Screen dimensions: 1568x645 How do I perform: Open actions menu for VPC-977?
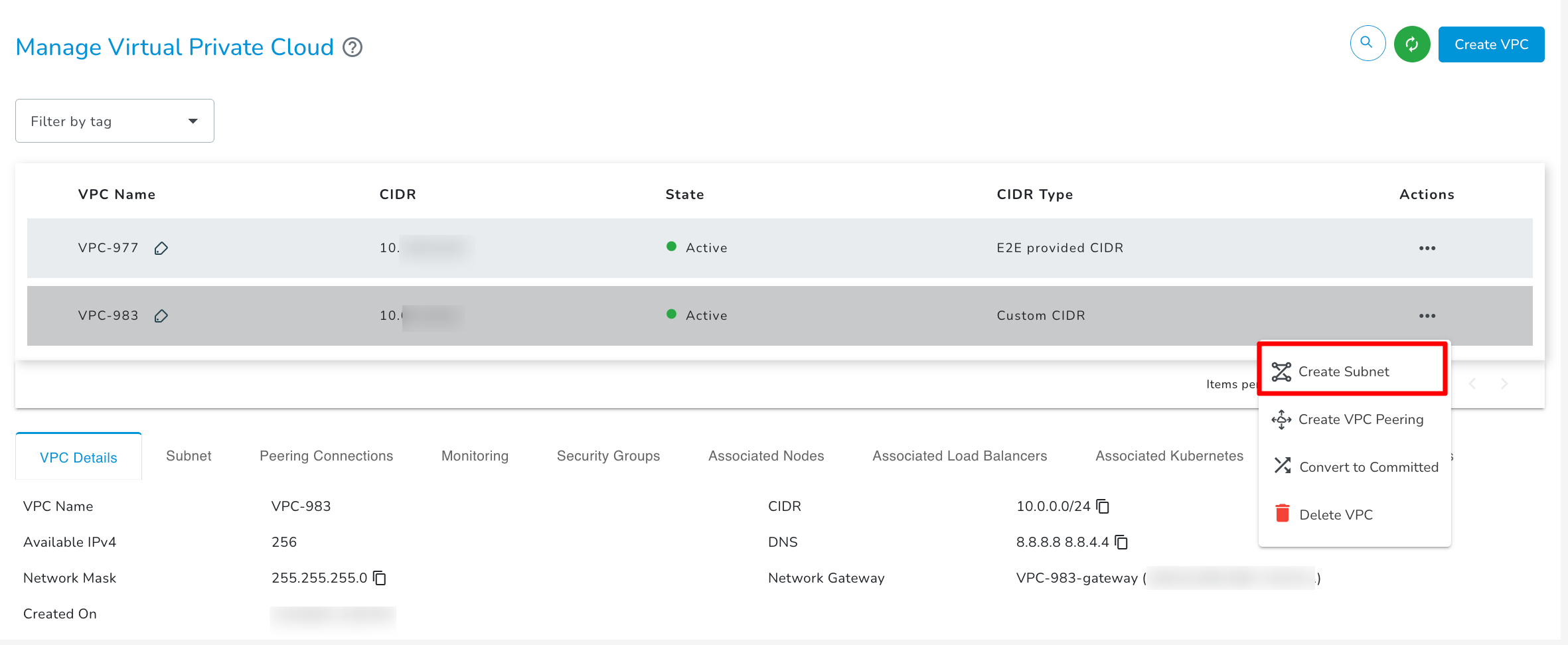[x=1427, y=248]
